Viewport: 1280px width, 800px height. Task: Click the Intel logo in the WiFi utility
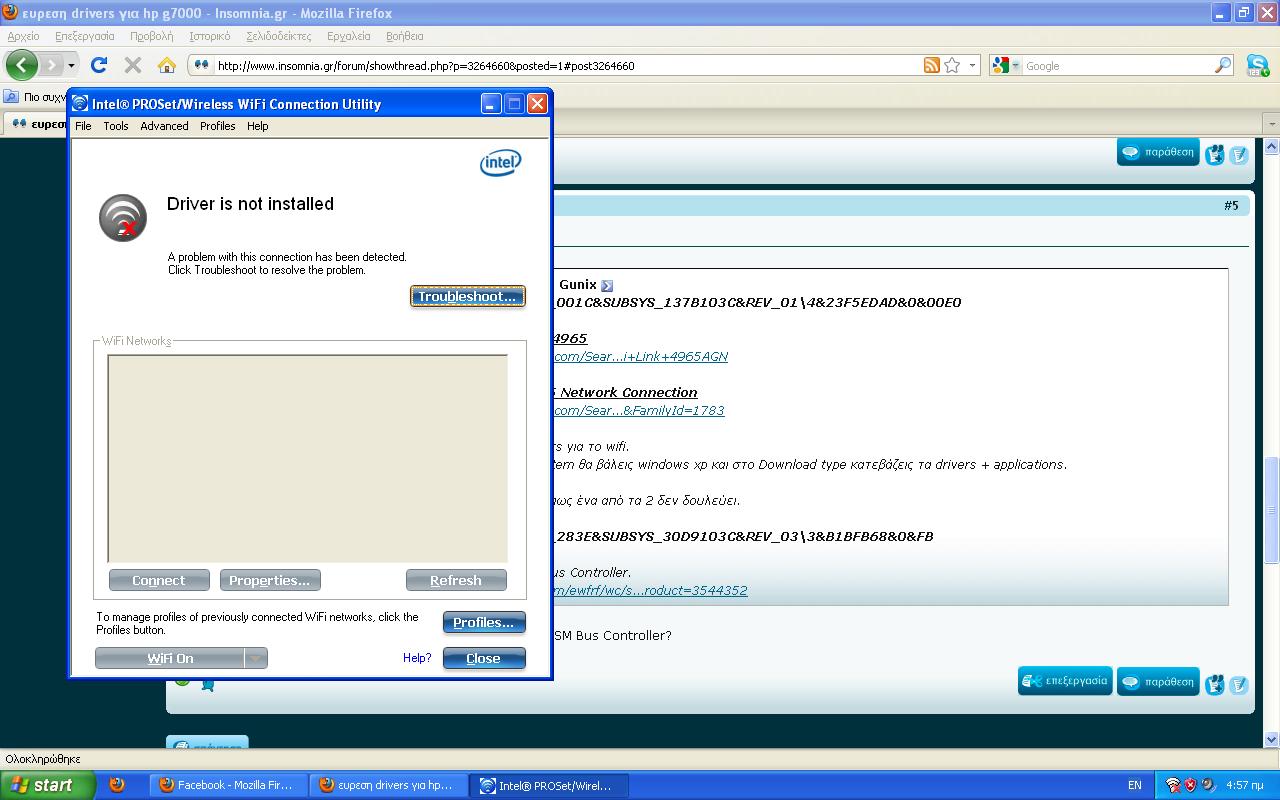click(x=500, y=163)
